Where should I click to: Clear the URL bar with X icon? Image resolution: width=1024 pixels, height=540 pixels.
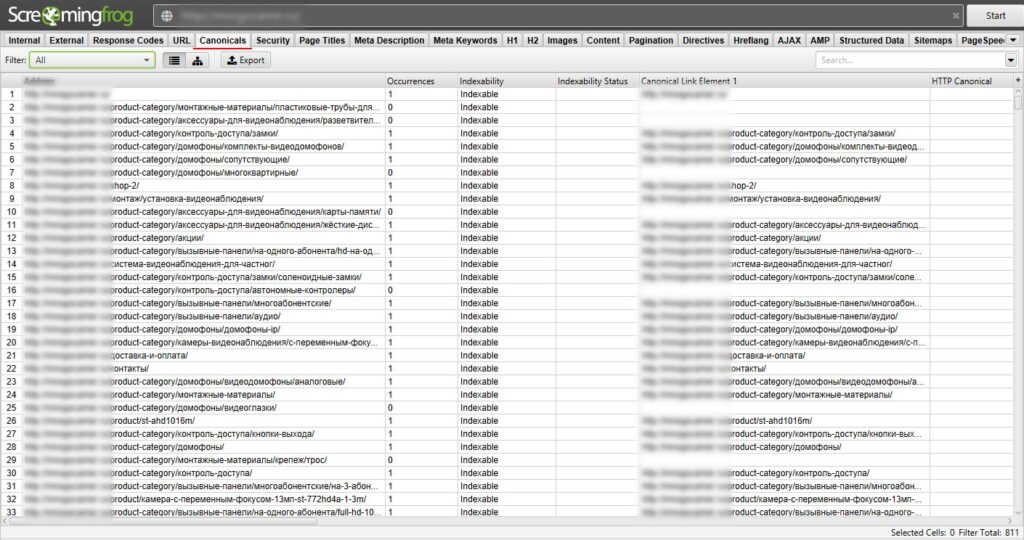click(955, 16)
